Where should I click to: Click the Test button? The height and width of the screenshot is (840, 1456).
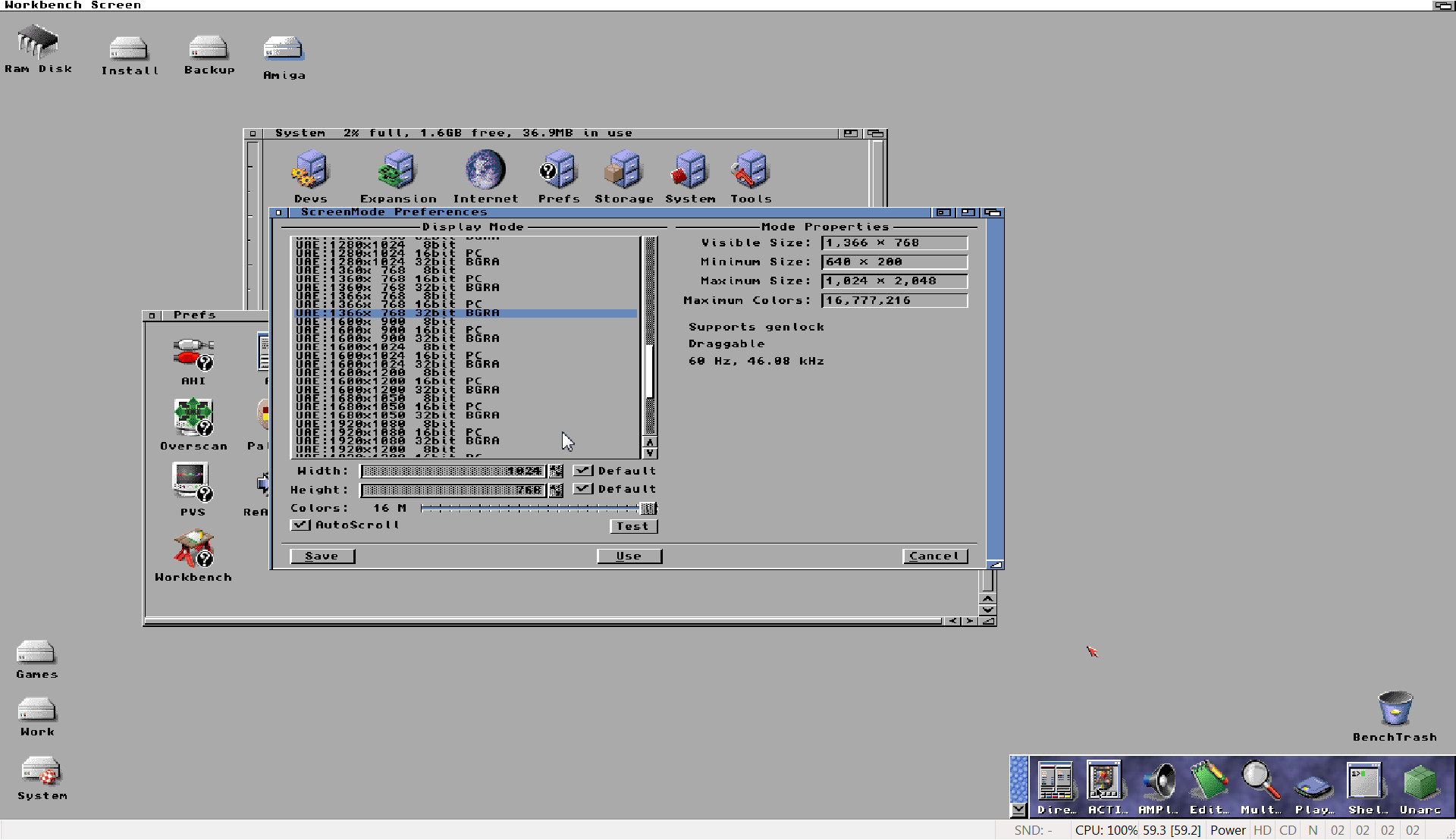[633, 526]
